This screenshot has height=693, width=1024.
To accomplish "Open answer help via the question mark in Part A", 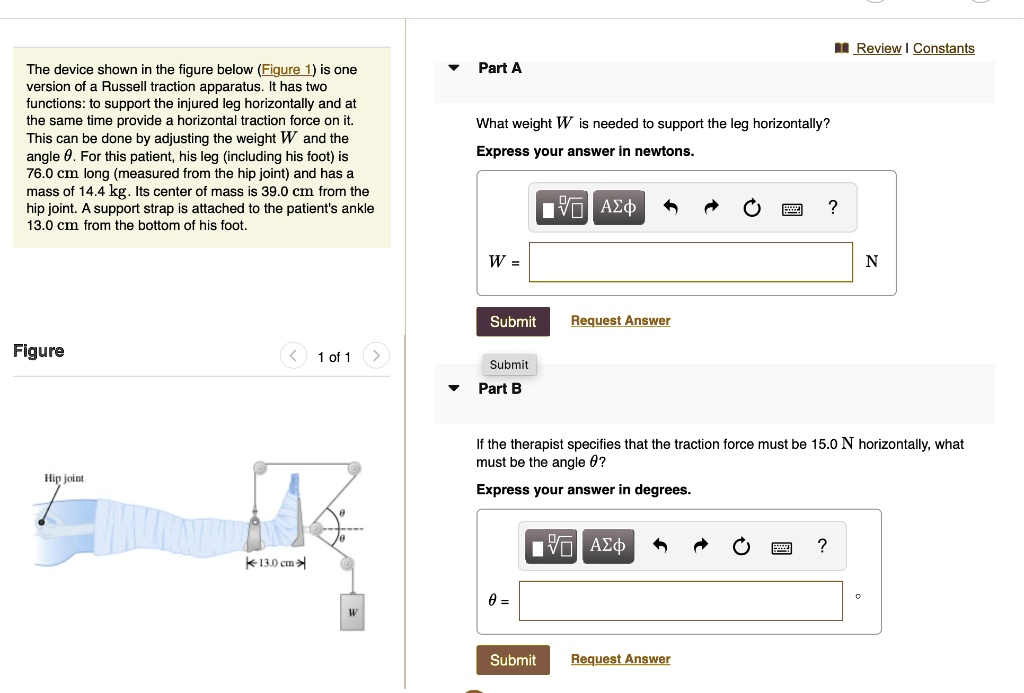I will click(832, 207).
